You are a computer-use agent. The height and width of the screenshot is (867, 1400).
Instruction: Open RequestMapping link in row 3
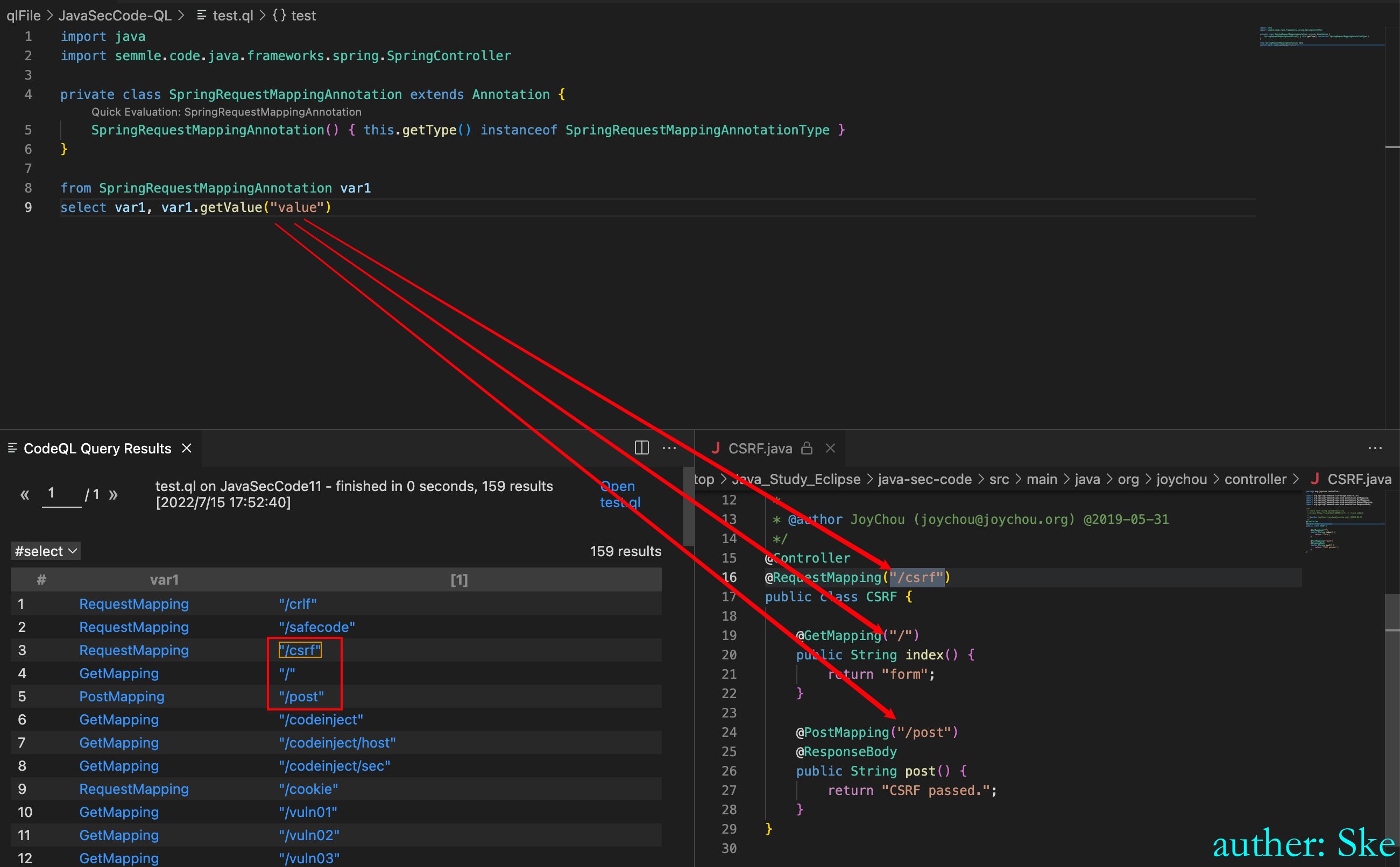click(x=133, y=650)
